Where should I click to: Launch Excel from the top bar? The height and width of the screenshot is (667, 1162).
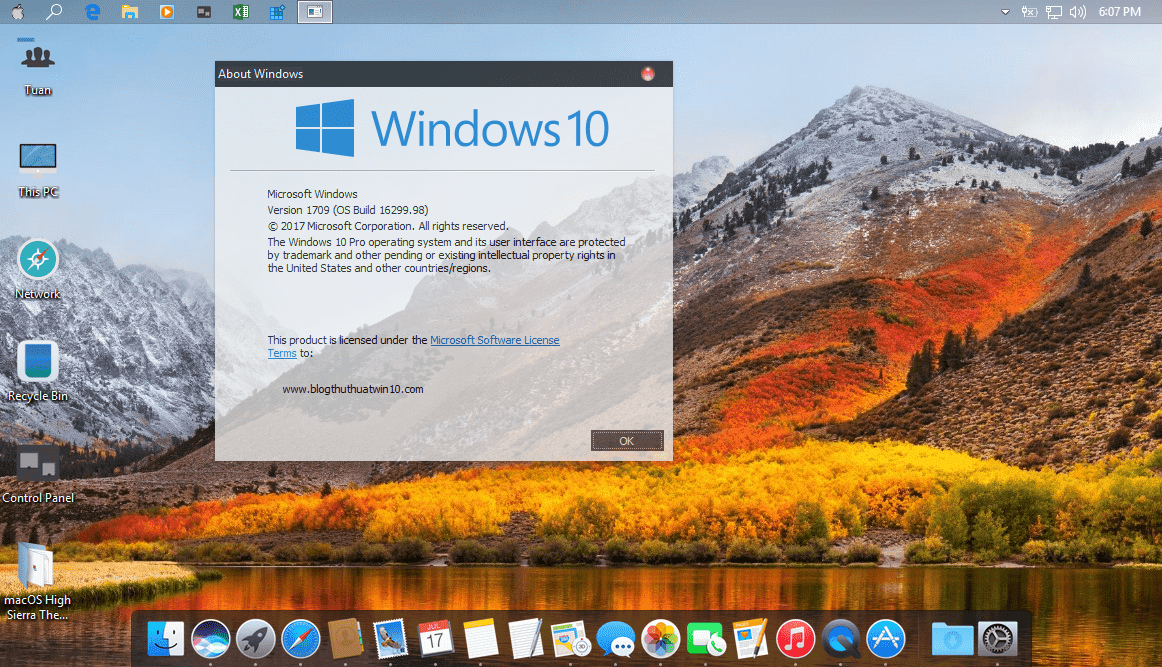tap(241, 12)
